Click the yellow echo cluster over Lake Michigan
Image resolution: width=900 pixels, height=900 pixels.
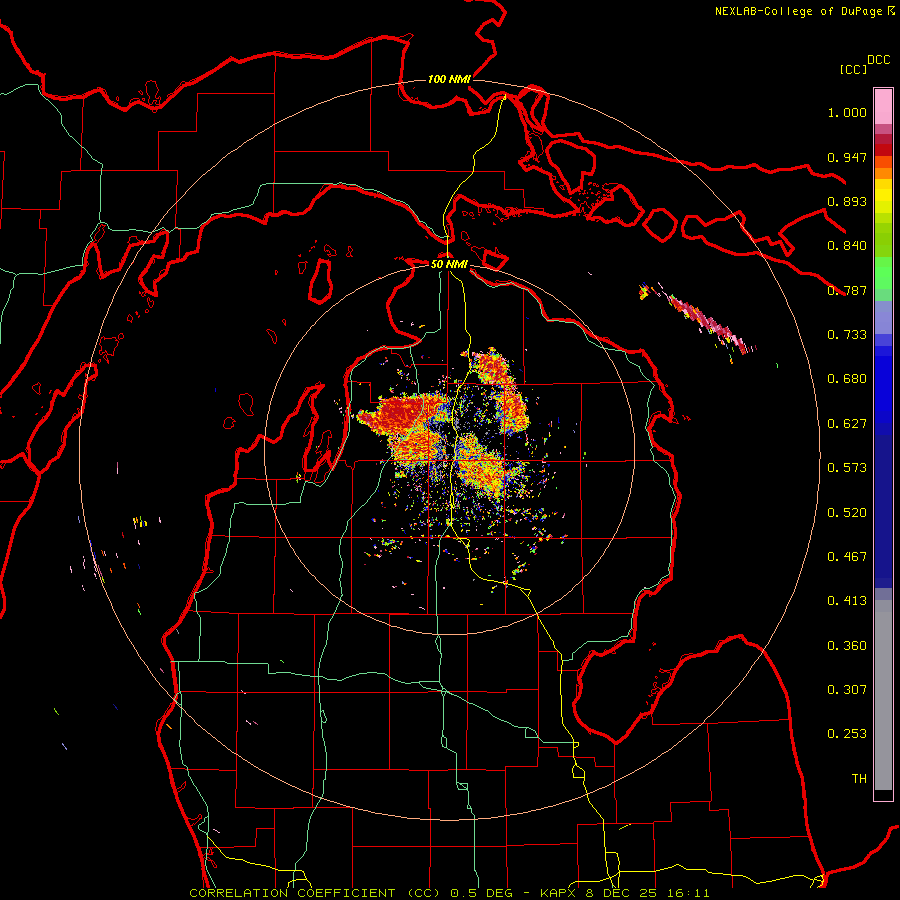coord(140,522)
